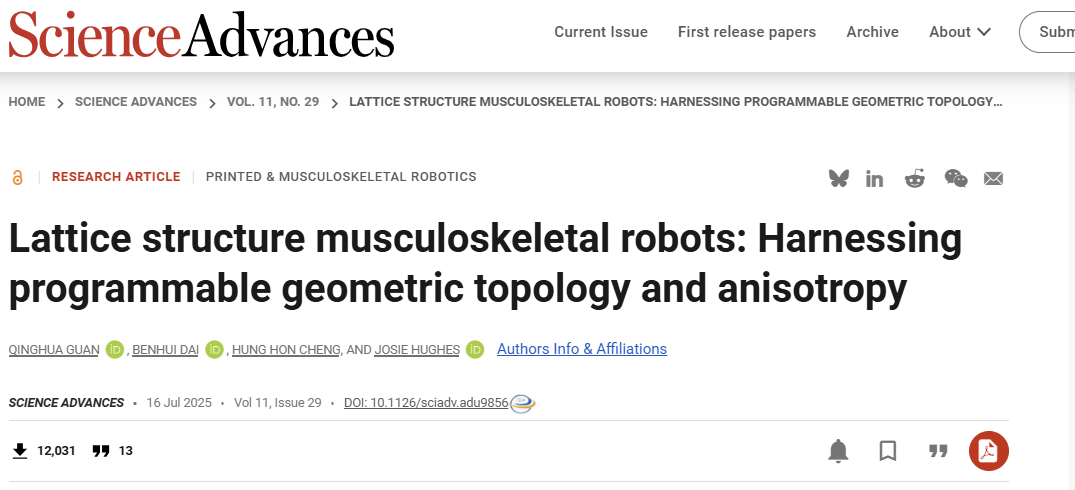Open the red PDF download button
The height and width of the screenshot is (490, 1075).
click(989, 451)
